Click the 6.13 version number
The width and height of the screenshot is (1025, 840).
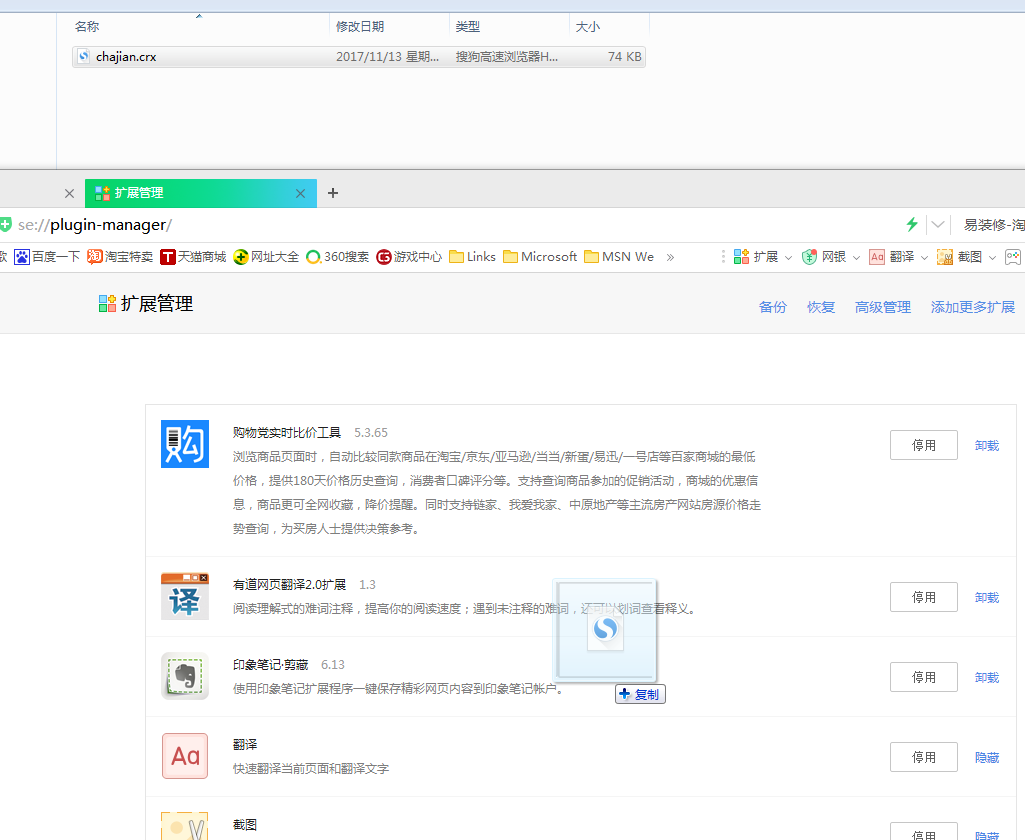[333, 665]
